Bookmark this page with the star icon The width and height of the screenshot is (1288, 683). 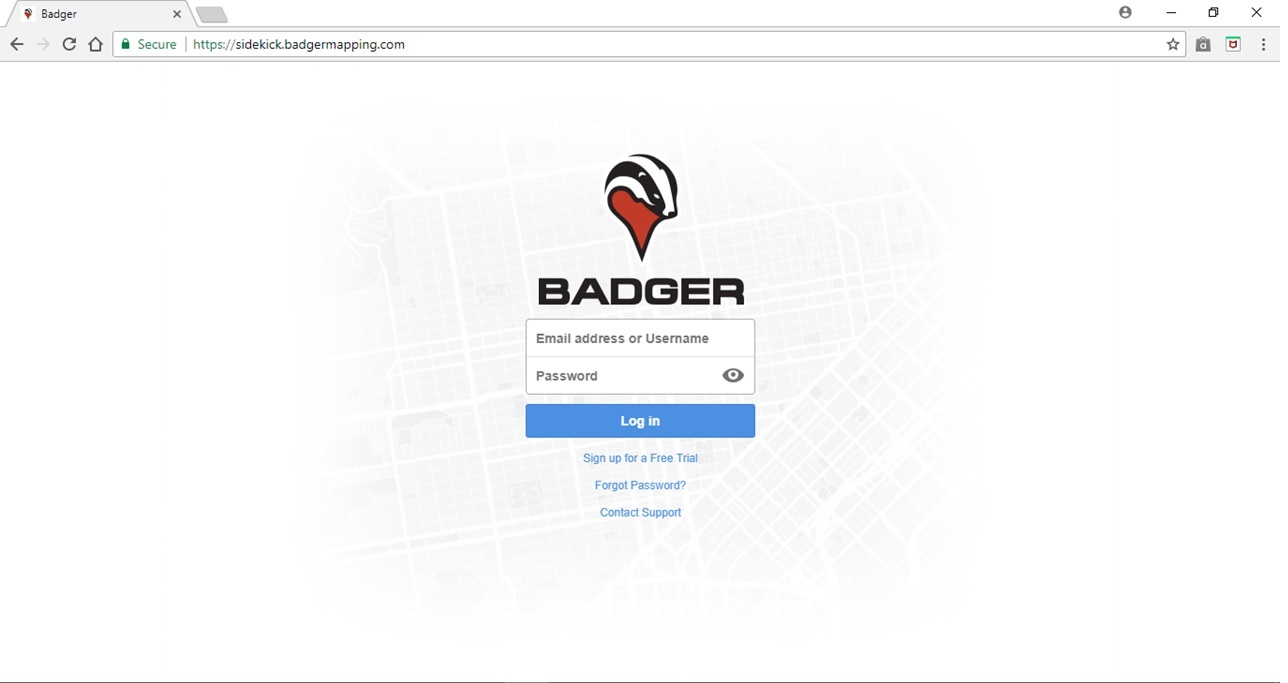pyautogui.click(x=1173, y=44)
